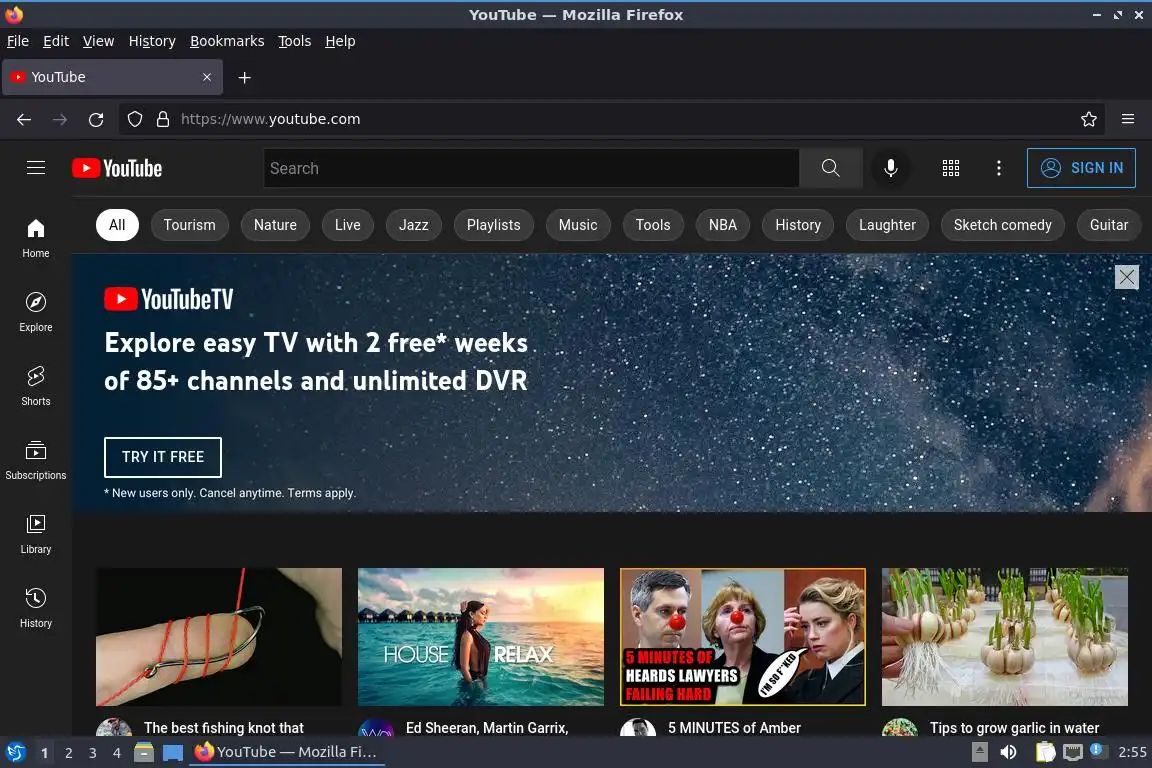
Task: Open the garlic growing video thumbnail
Action: click(1005, 636)
